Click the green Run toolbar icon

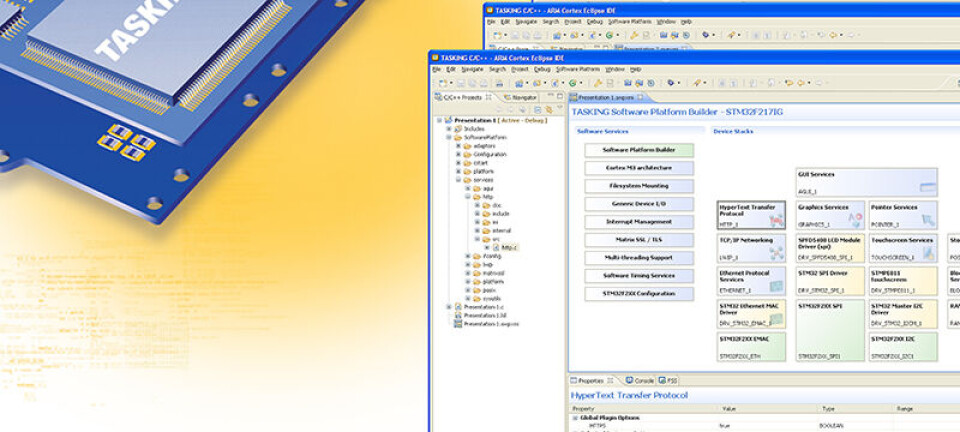(572, 83)
